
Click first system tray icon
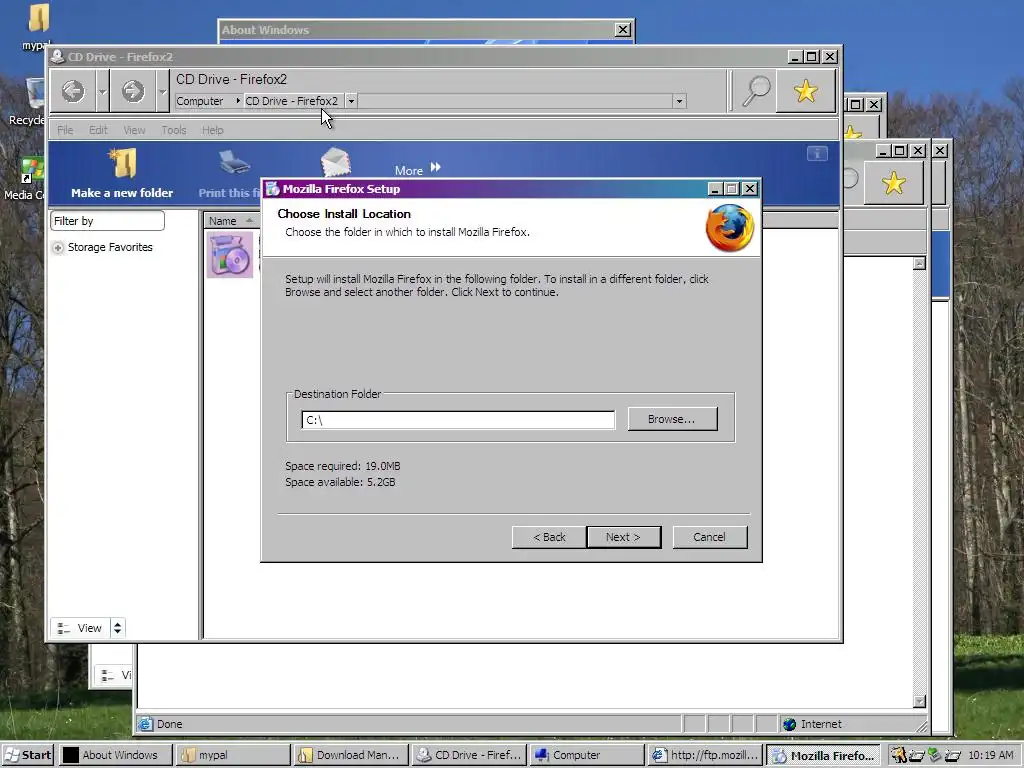[899, 755]
